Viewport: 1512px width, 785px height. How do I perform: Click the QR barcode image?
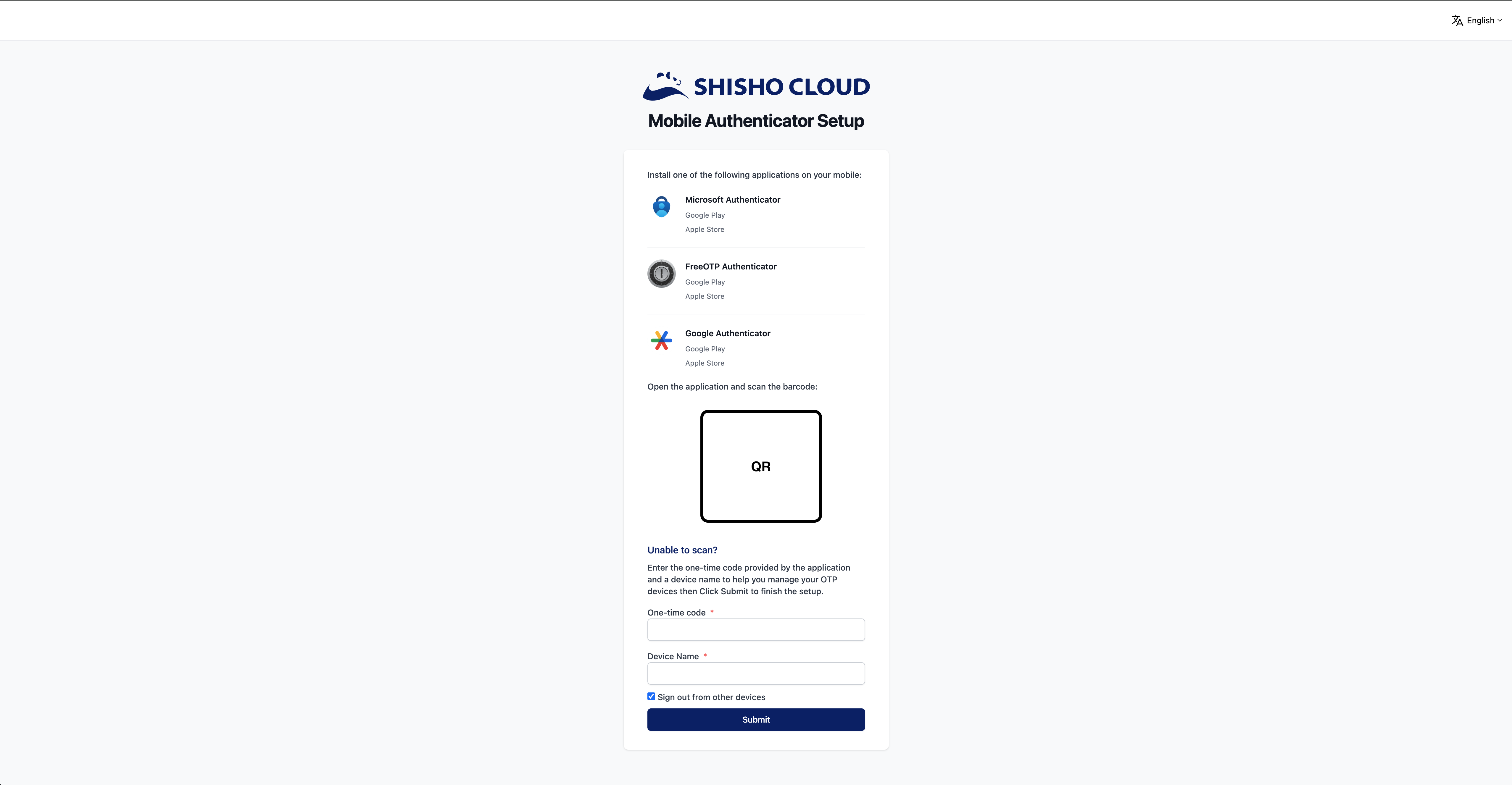761,466
